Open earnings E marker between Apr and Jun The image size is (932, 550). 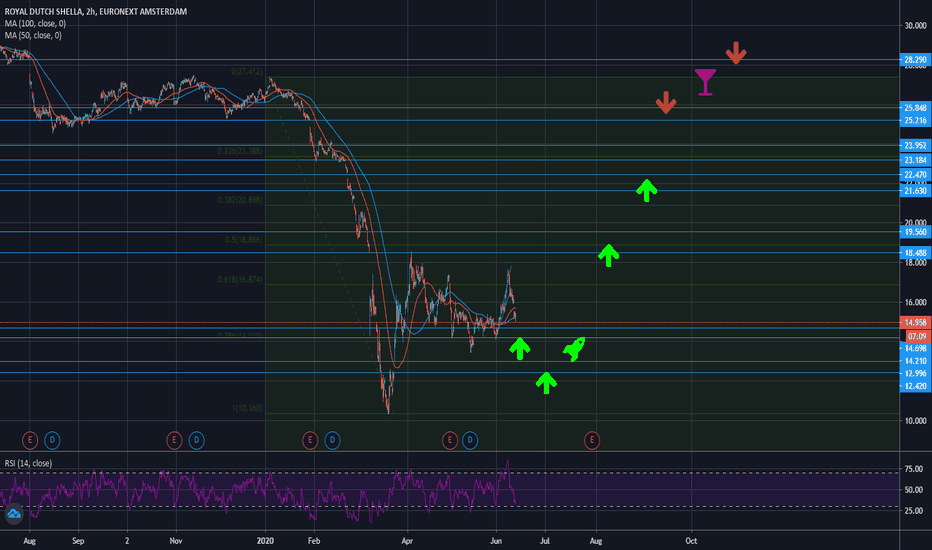click(x=449, y=440)
